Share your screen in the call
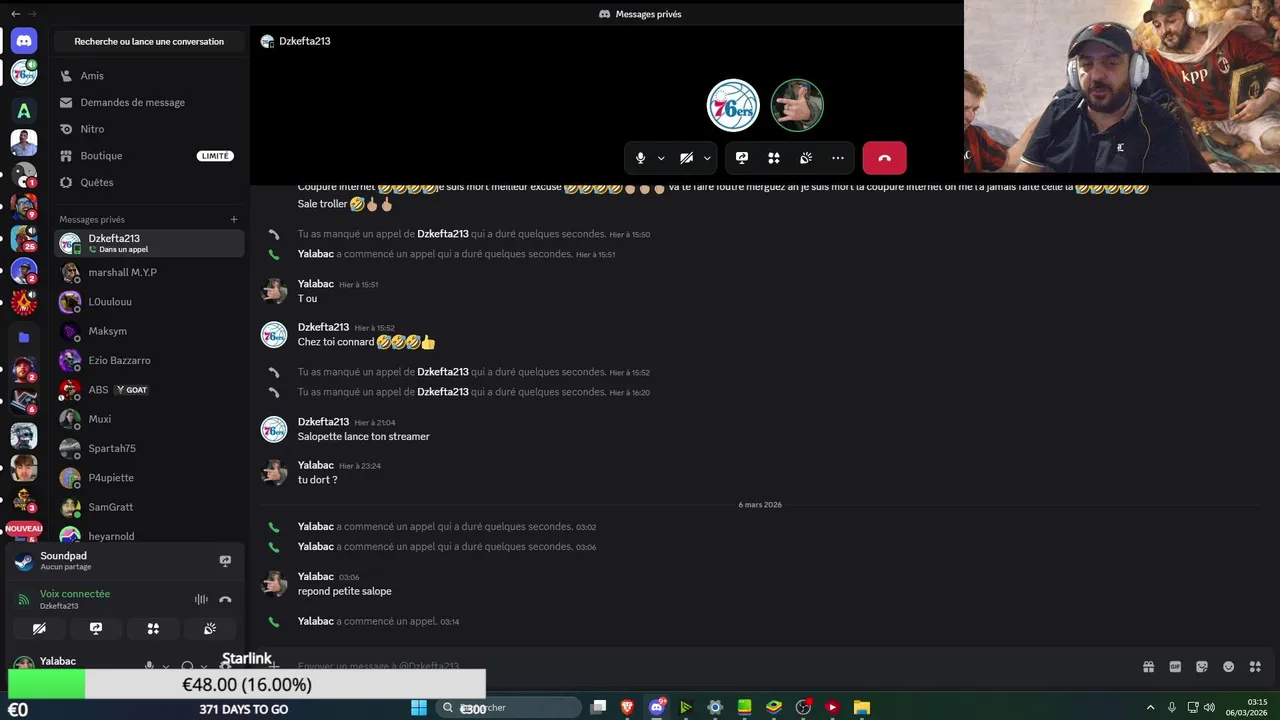 click(742, 158)
